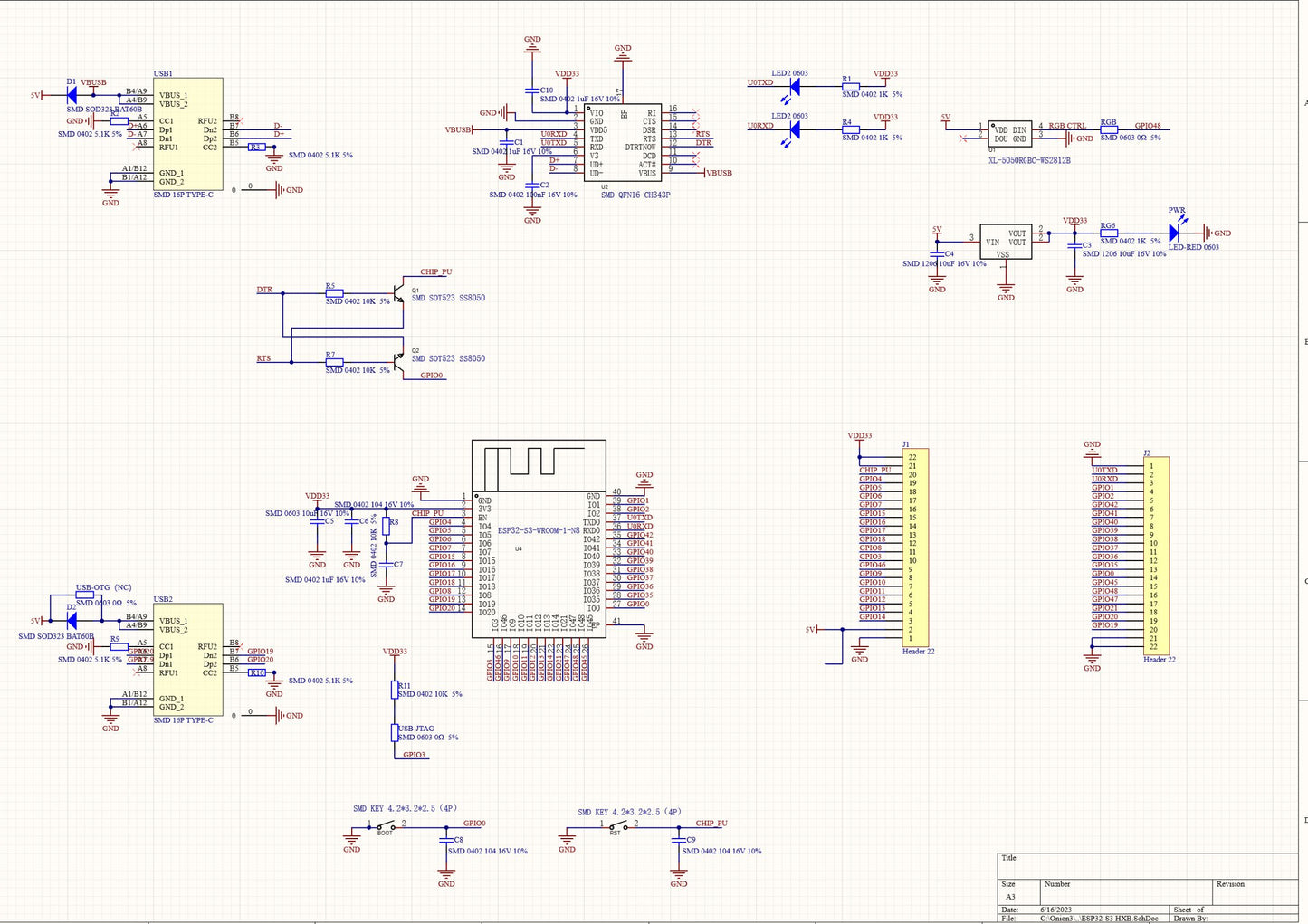Viewport: 1308px width, 924px height.
Task: Click the RST pushbutton switch symbol
Action: tap(618, 824)
